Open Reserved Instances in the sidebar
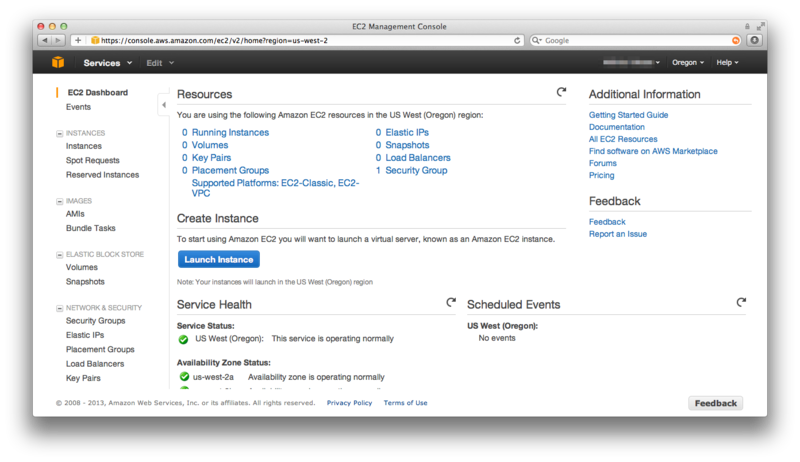The width and height of the screenshot is (800, 462). (102, 174)
